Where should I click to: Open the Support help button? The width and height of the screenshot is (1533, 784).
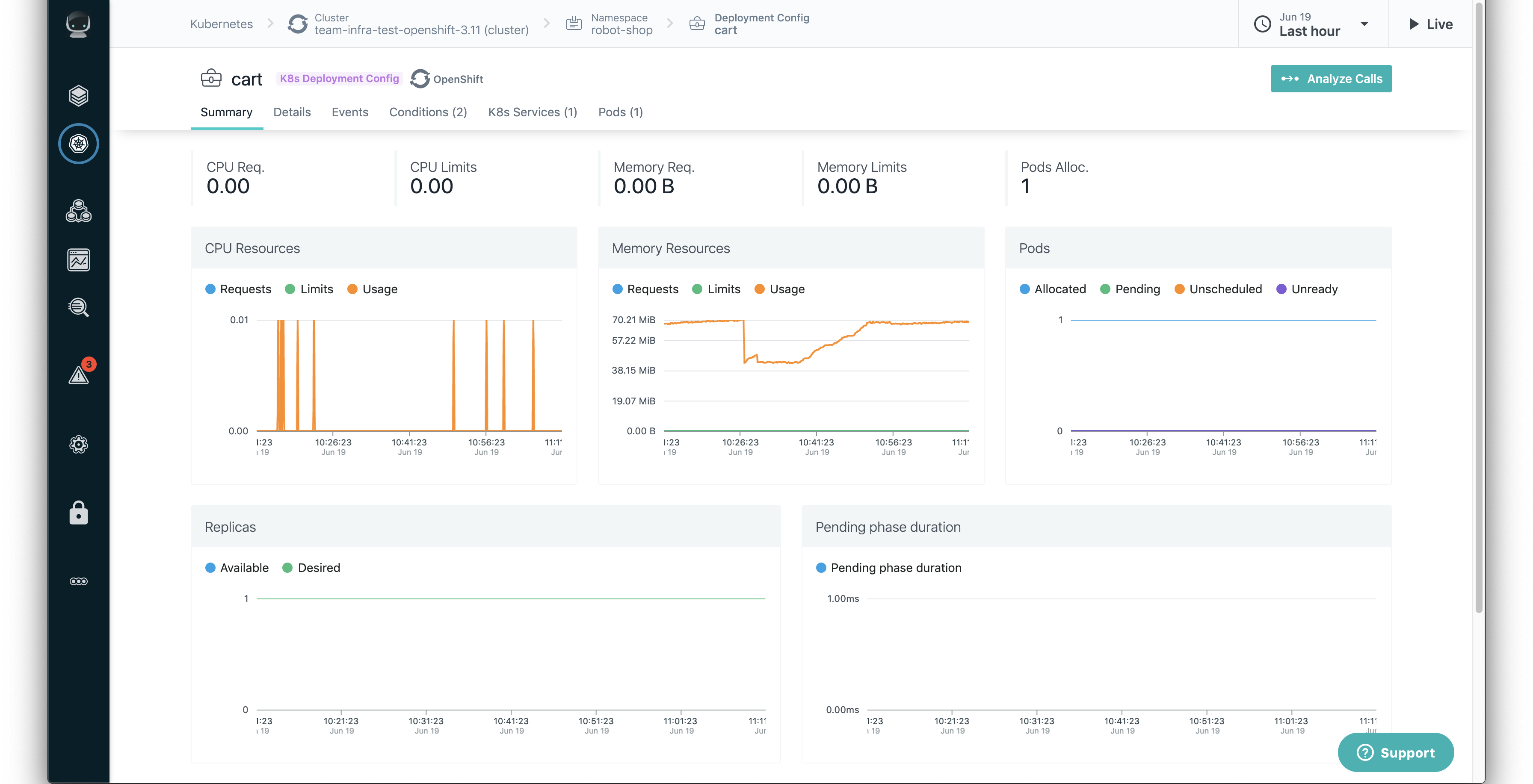click(1396, 752)
